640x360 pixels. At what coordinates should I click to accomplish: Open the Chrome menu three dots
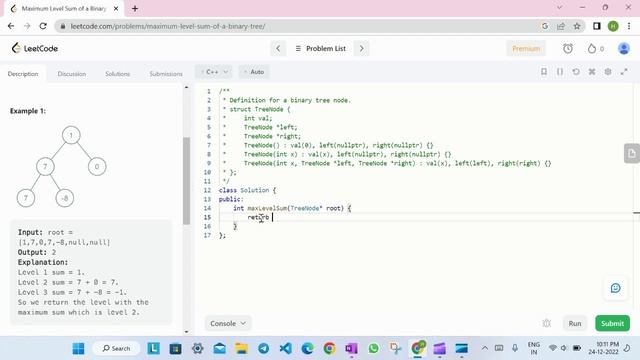629,26
